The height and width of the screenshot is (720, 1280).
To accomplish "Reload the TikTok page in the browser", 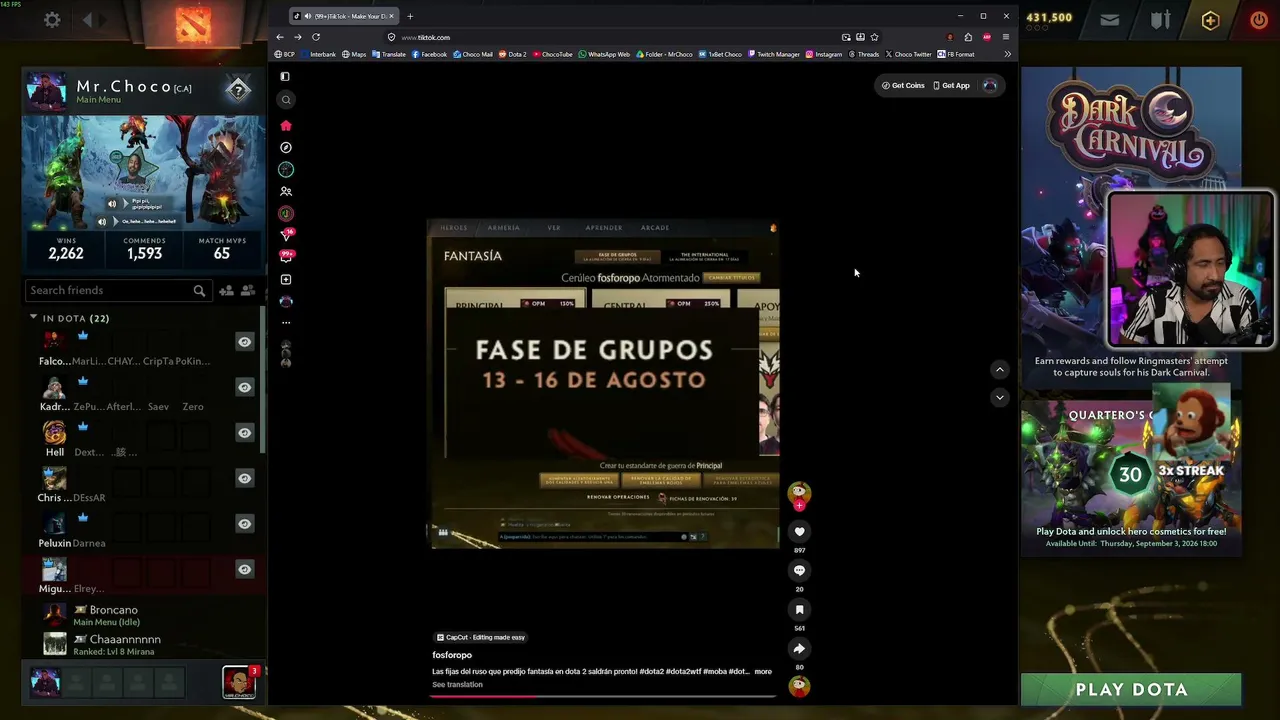I will click(x=316, y=37).
